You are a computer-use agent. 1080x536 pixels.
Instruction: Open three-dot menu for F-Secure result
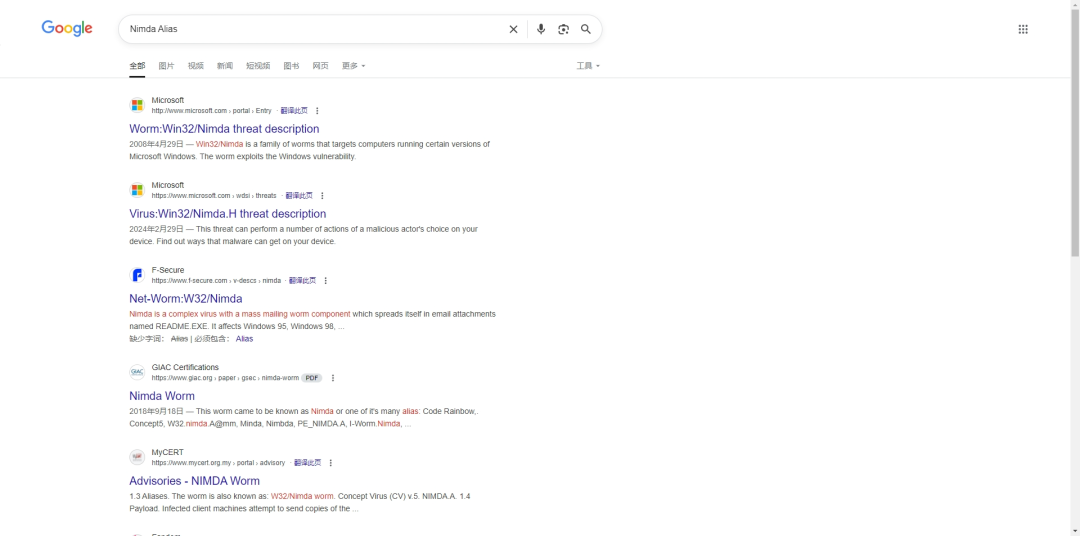326,280
